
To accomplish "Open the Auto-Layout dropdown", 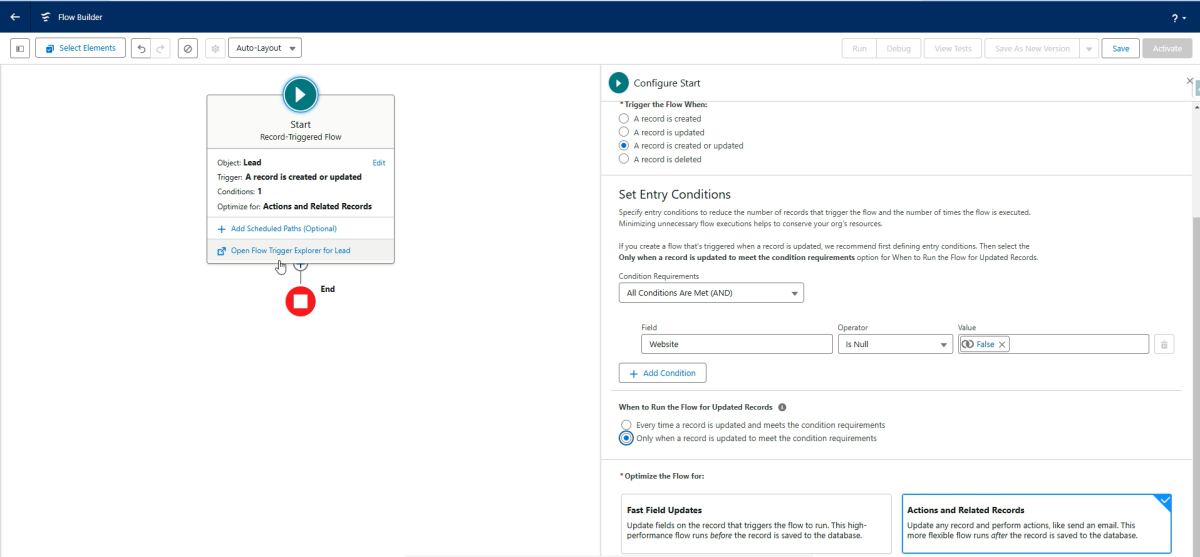I will [x=265, y=48].
